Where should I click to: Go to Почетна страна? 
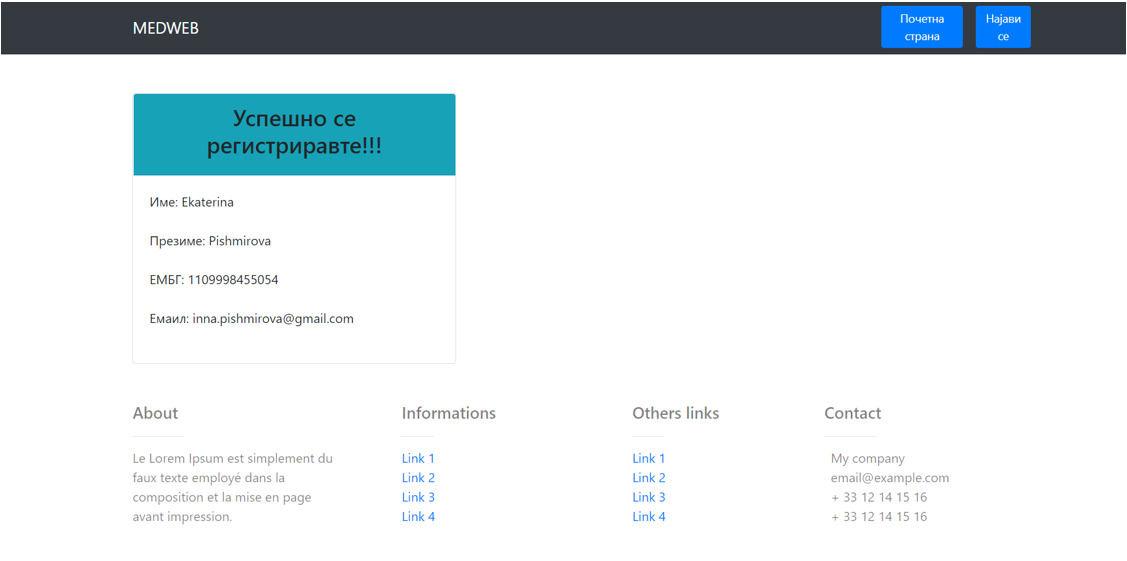(x=921, y=27)
